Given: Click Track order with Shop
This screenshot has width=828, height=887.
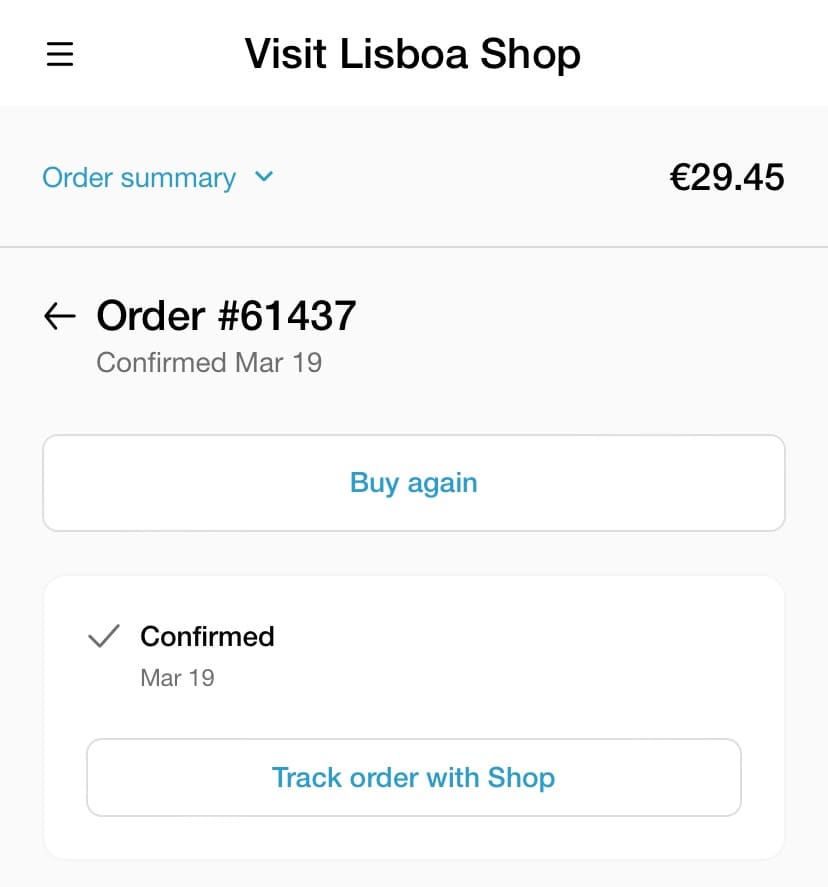Looking at the screenshot, I should click(413, 777).
